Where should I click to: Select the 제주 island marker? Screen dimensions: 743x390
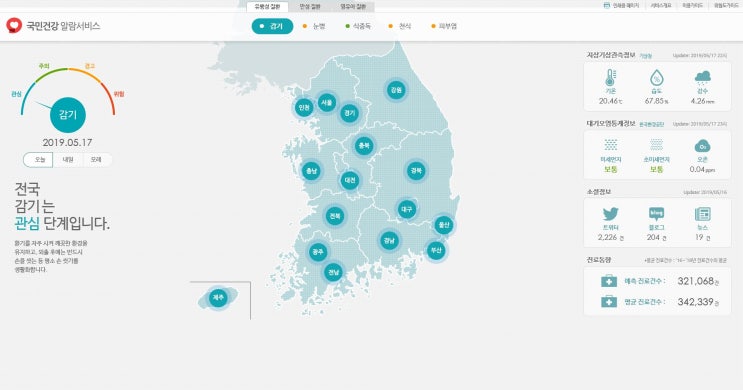(218, 298)
